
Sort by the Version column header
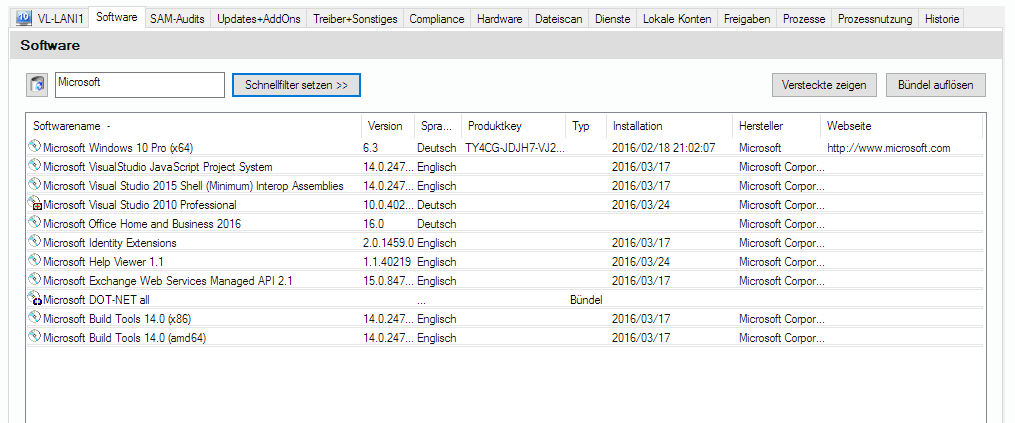click(x=387, y=126)
